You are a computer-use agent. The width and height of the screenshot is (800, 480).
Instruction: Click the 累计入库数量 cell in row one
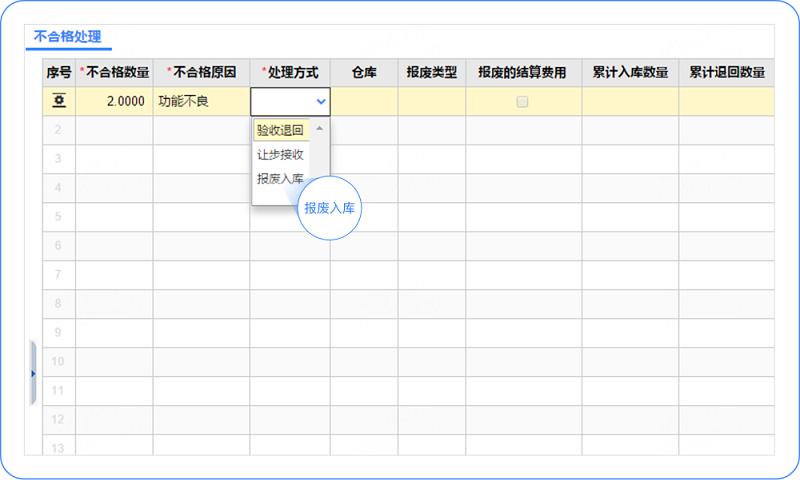coord(630,102)
